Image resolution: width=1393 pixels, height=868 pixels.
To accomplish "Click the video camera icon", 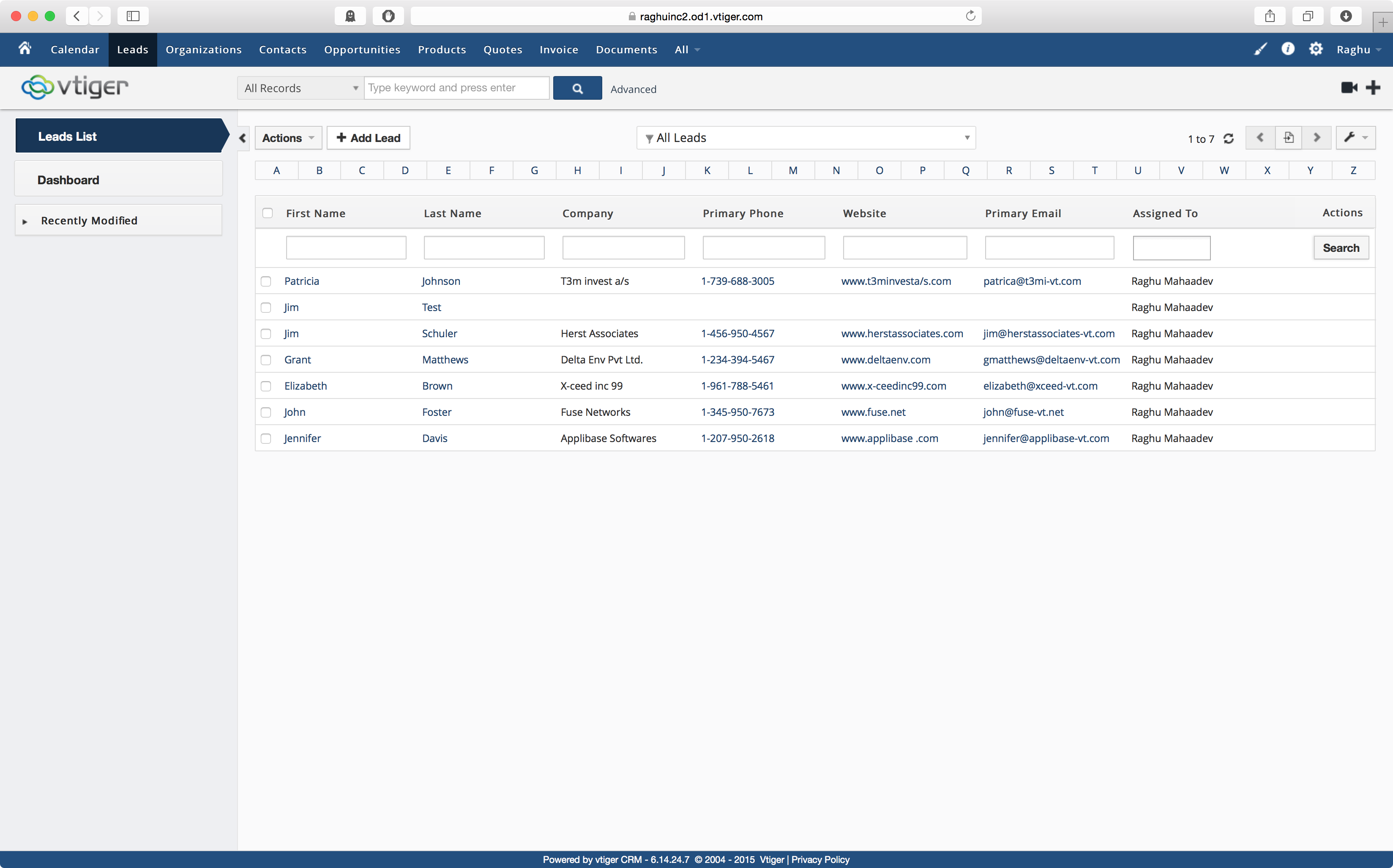I will click(1349, 87).
